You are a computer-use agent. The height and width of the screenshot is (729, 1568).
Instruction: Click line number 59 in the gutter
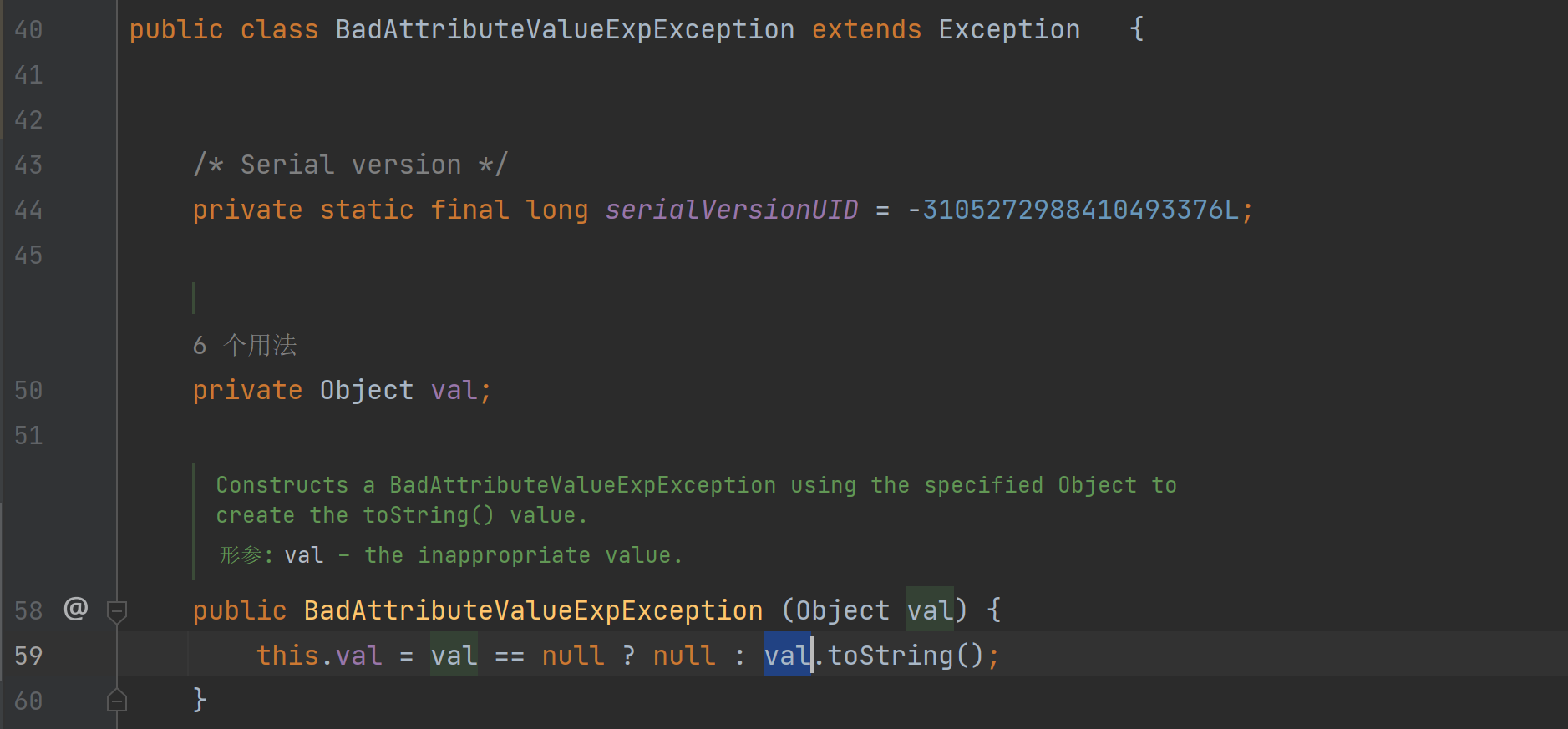28,656
